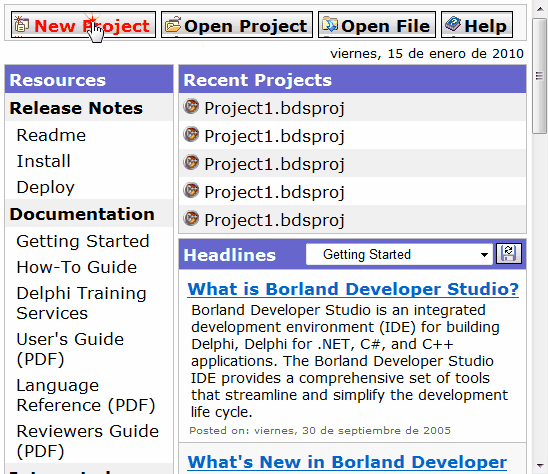Image resolution: width=548 pixels, height=474 pixels.
Task: Open the Readme link
Action: (51, 135)
